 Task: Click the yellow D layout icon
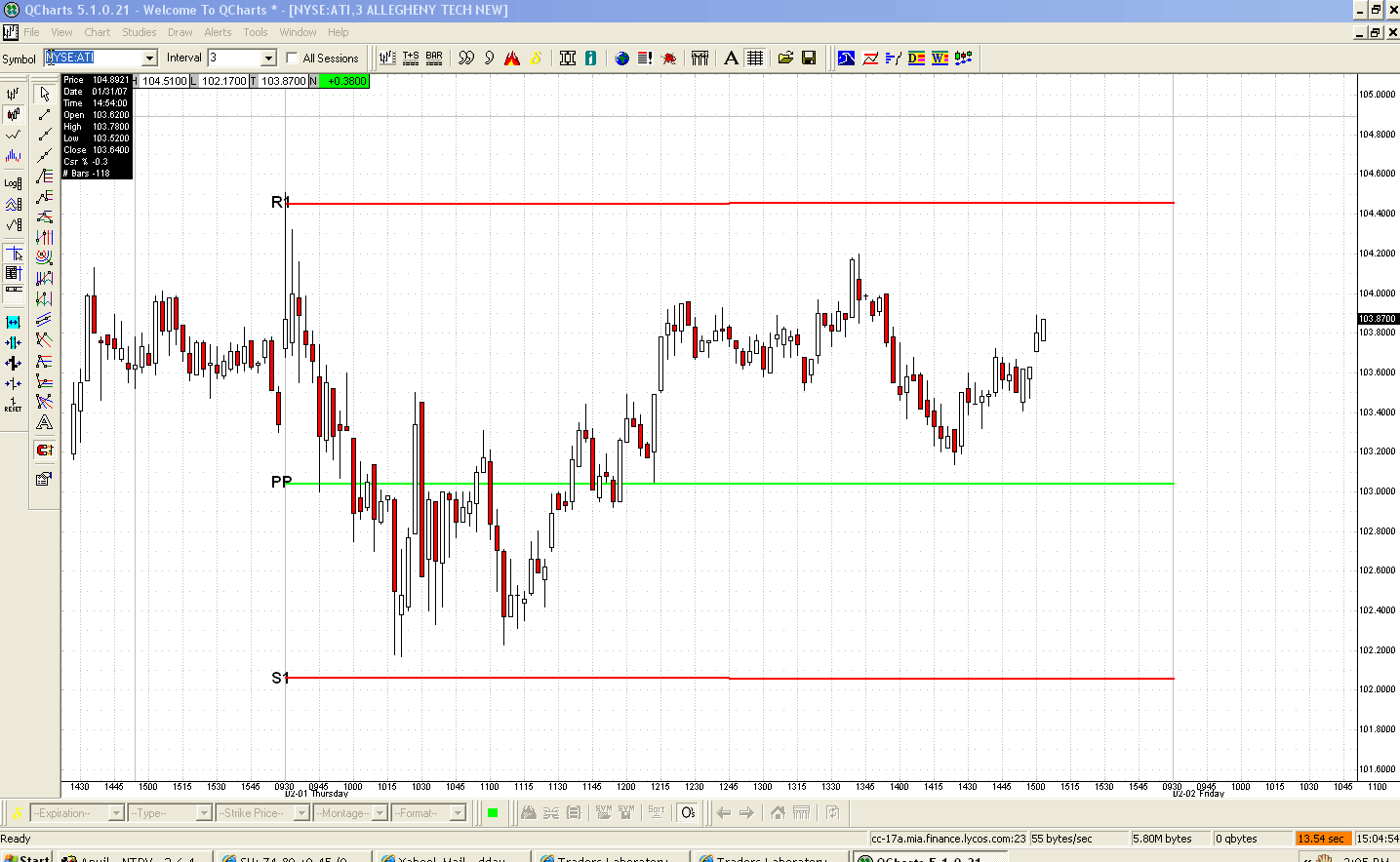(x=916, y=59)
